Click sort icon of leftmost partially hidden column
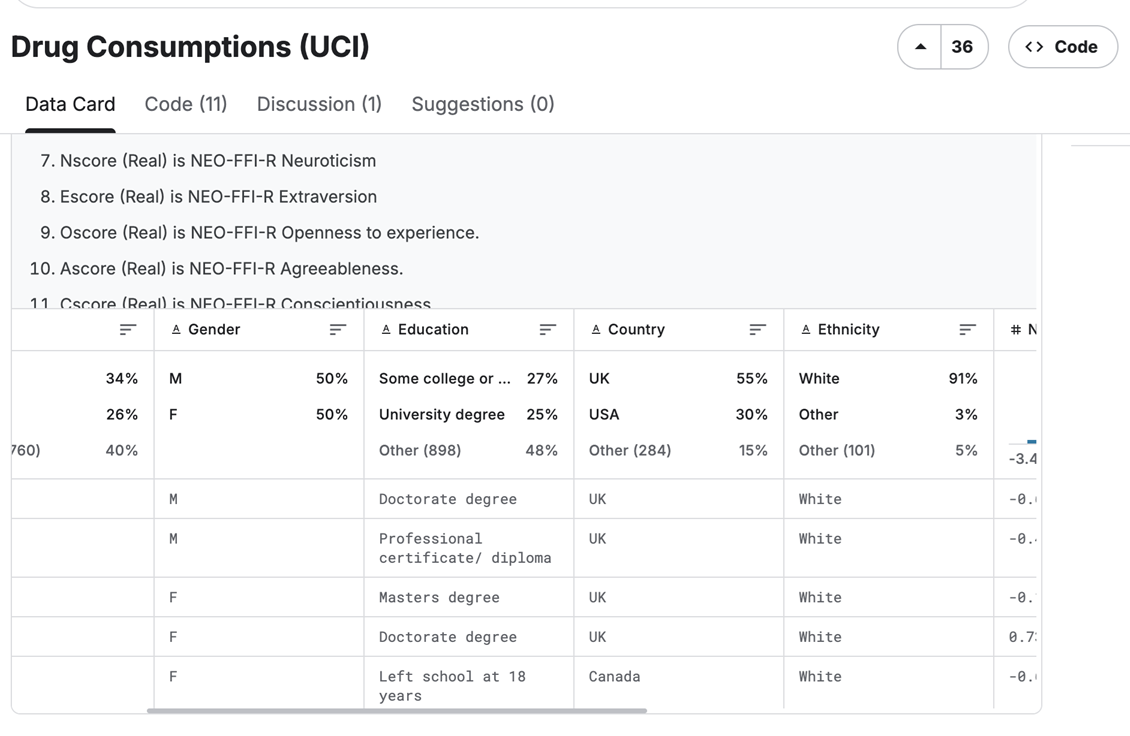 128,329
